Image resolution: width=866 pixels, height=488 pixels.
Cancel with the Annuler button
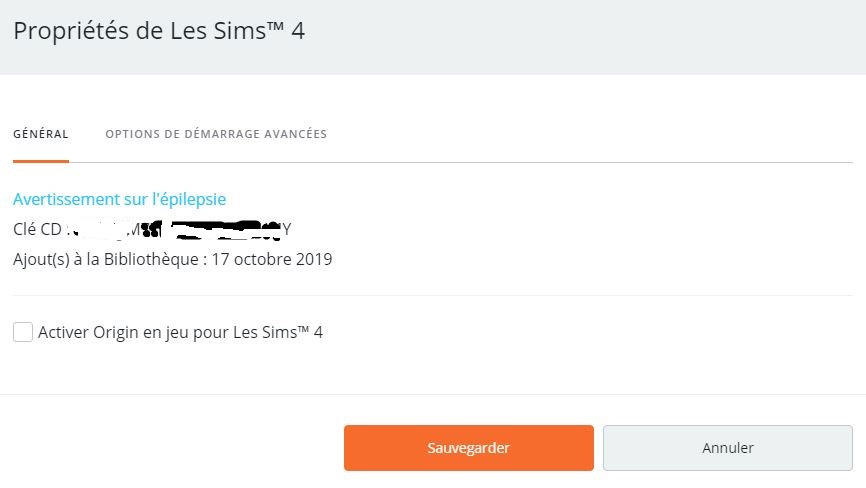tap(727, 448)
